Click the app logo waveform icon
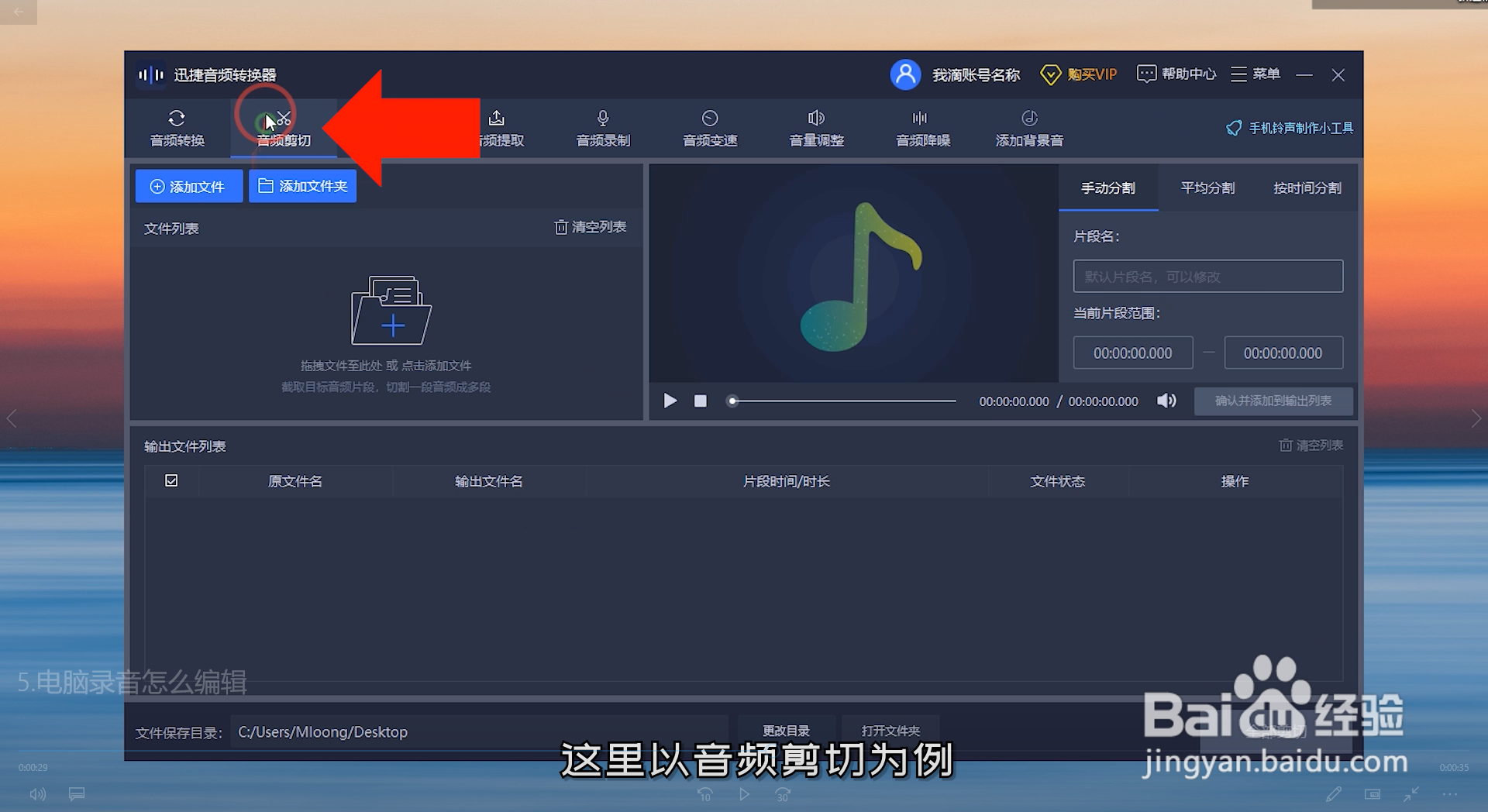This screenshot has height=812, width=1488. click(151, 74)
